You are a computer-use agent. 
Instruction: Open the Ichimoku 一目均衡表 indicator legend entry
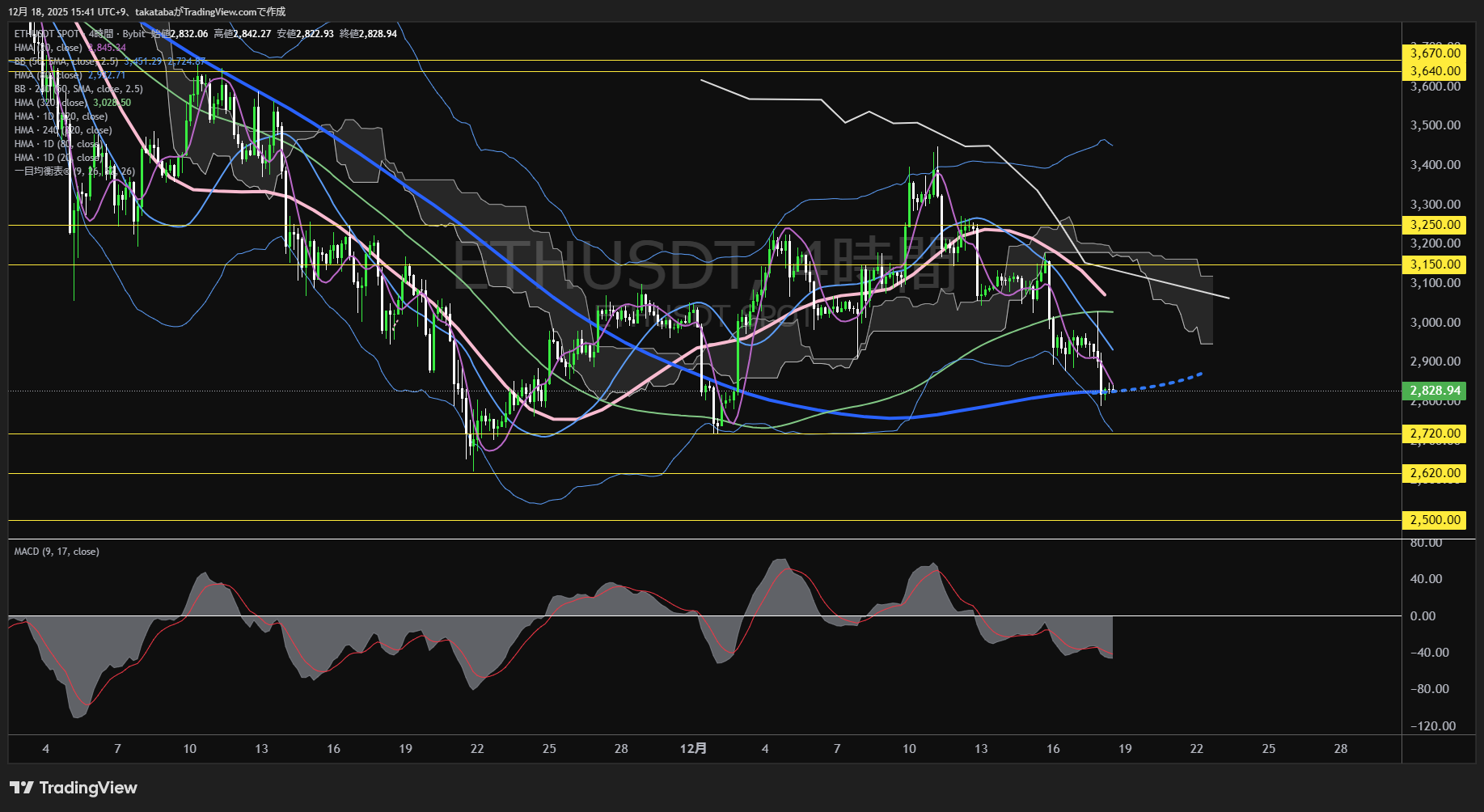(74, 171)
